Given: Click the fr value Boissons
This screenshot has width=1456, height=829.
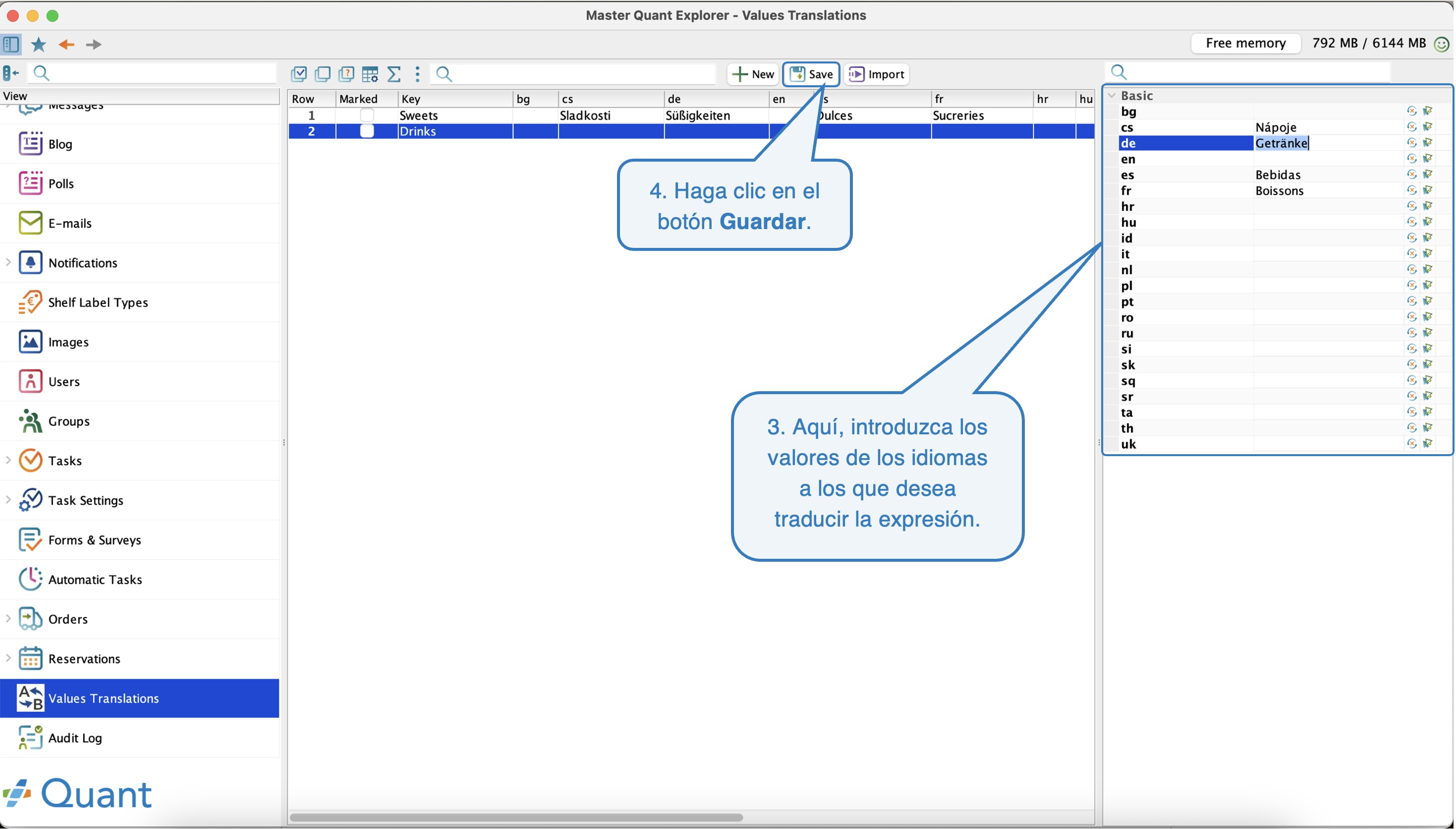Looking at the screenshot, I should click(1280, 190).
